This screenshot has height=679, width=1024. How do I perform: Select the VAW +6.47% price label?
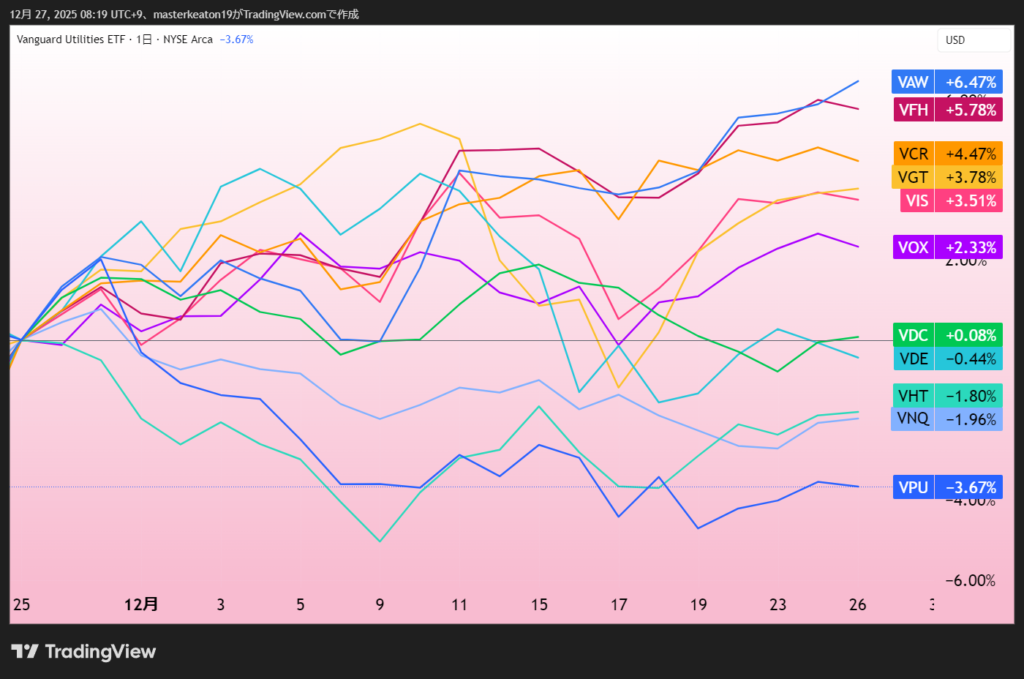tap(947, 83)
